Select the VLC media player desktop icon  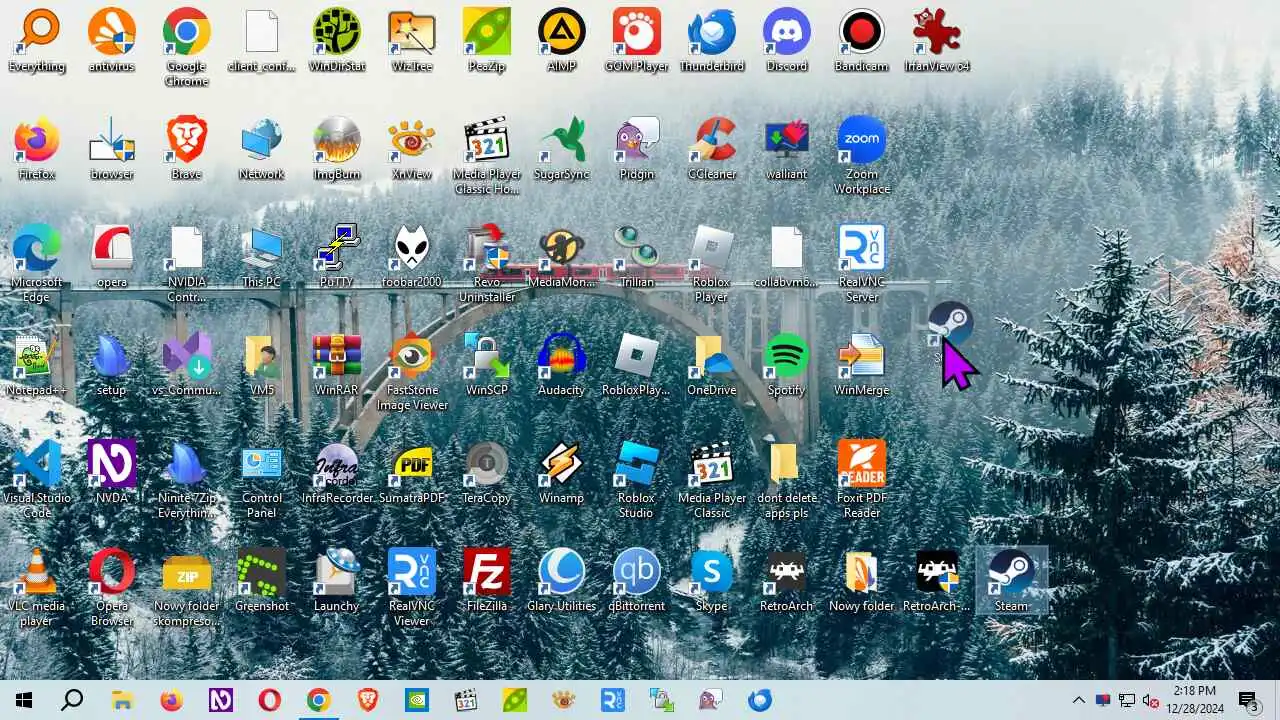point(37,587)
